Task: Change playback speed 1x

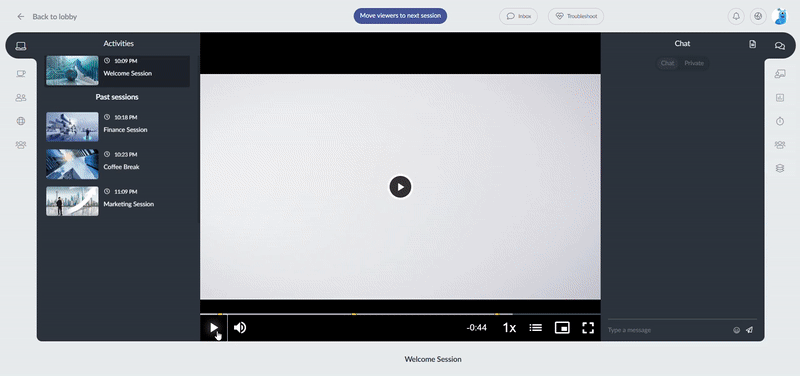Action: coord(509,328)
